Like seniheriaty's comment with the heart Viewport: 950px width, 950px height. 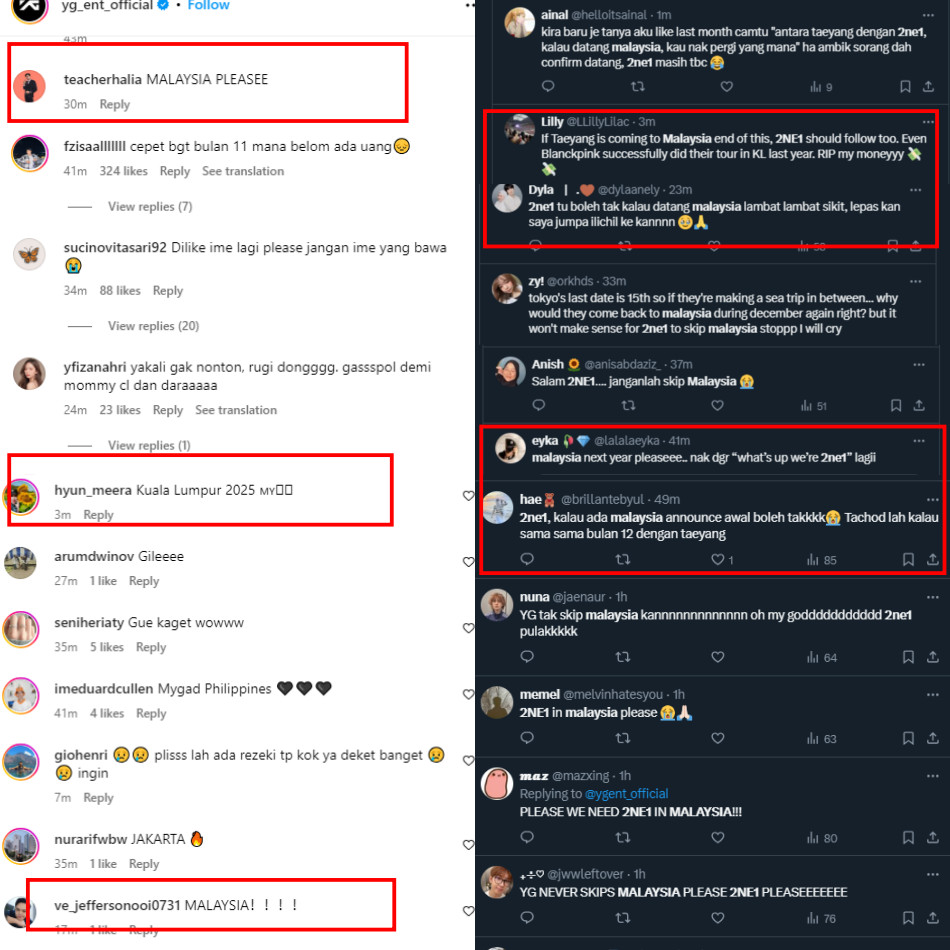click(x=468, y=628)
